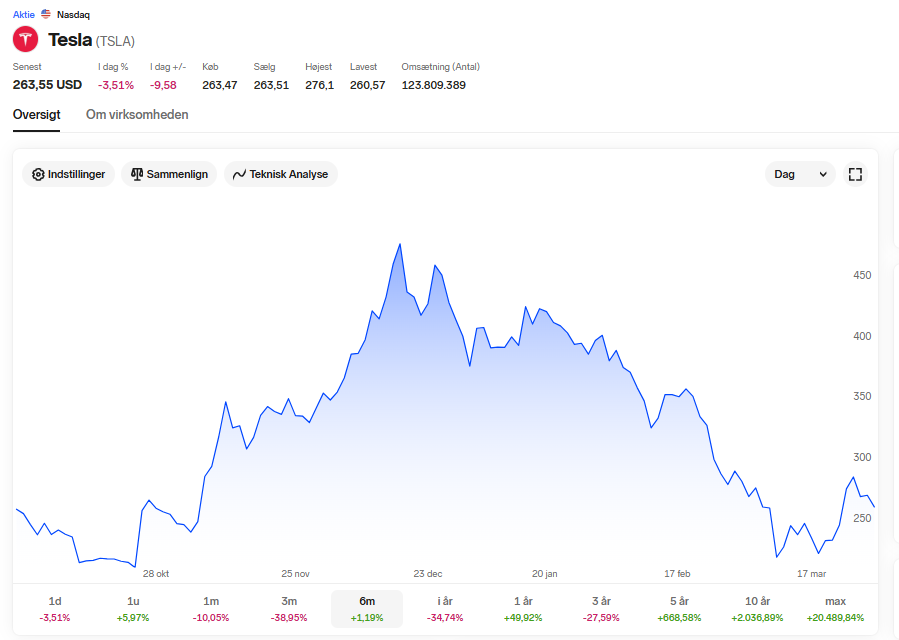Click the turnover value 123.809.389
This screenshot has width=899, height=640.
(433, 85)
